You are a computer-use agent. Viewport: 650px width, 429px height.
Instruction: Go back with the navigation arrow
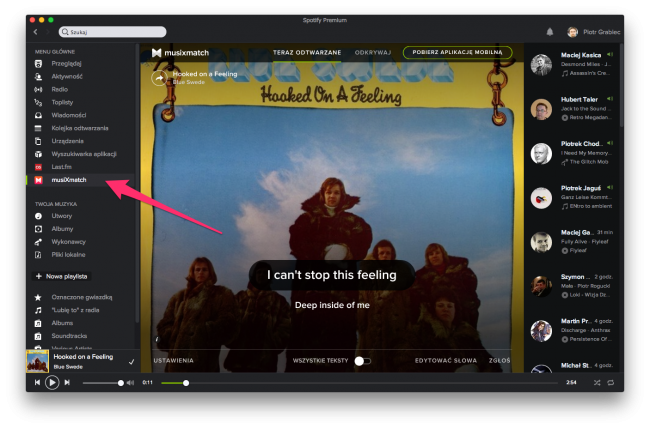point(36,32)
